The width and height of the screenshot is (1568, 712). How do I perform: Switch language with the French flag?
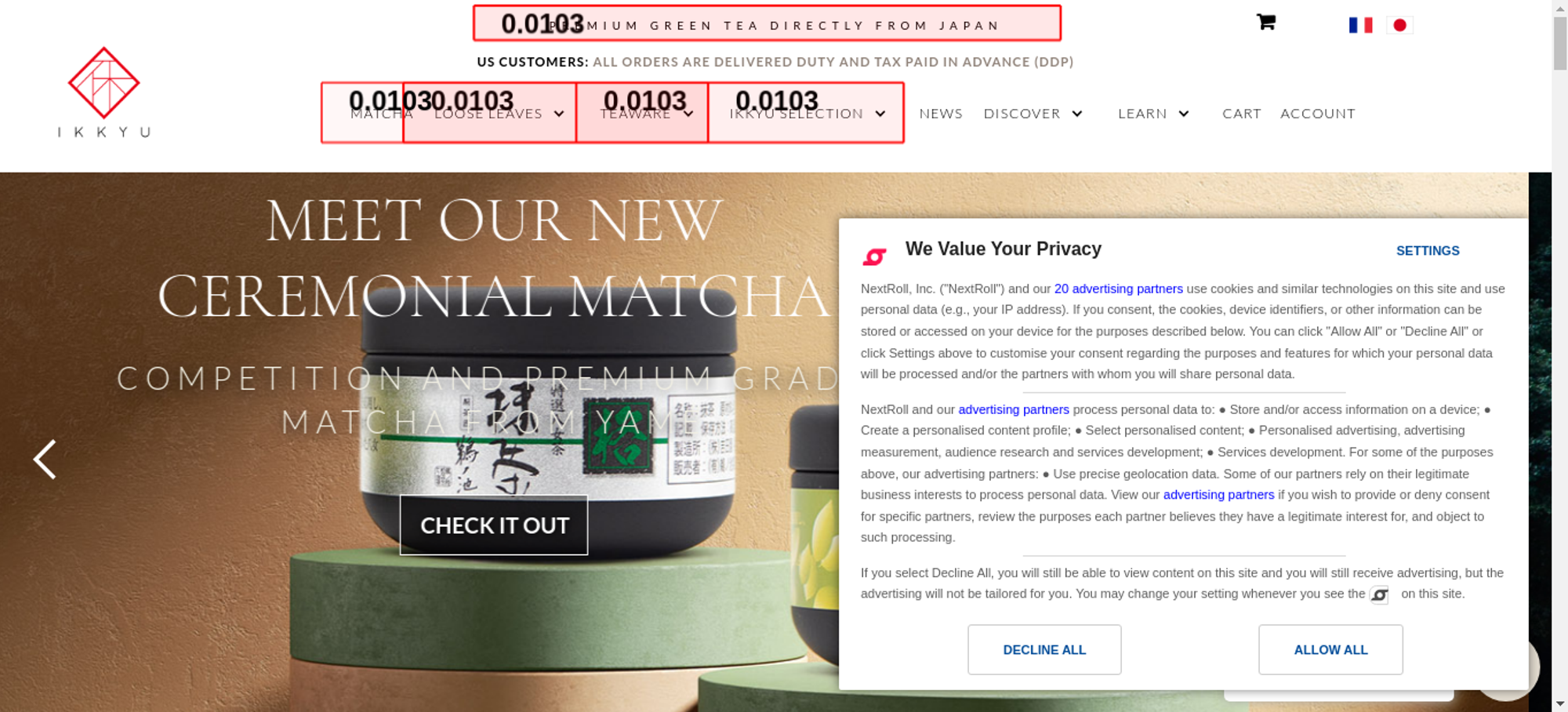(x=1360, y=25)
